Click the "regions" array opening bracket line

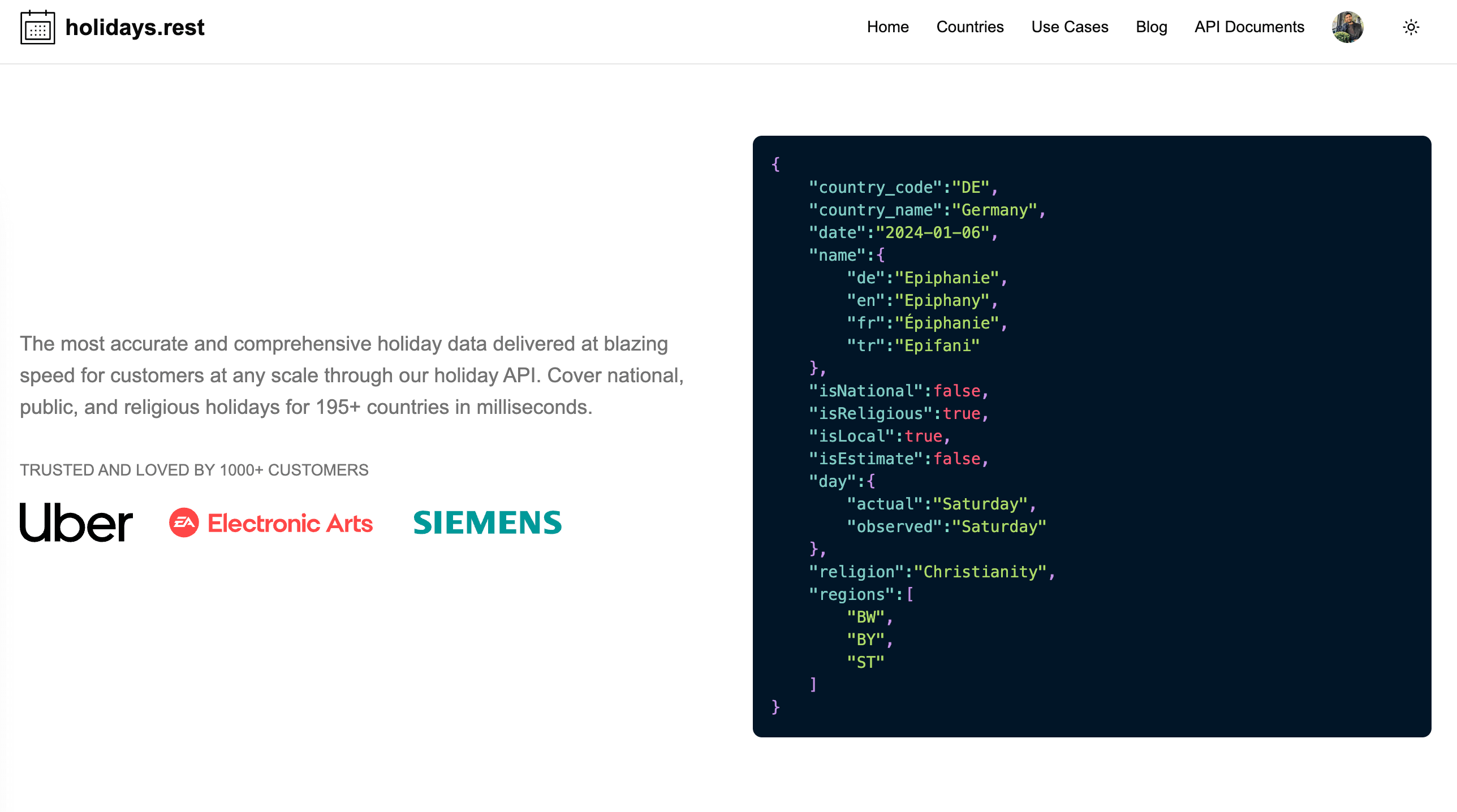(x=861, y=594)
